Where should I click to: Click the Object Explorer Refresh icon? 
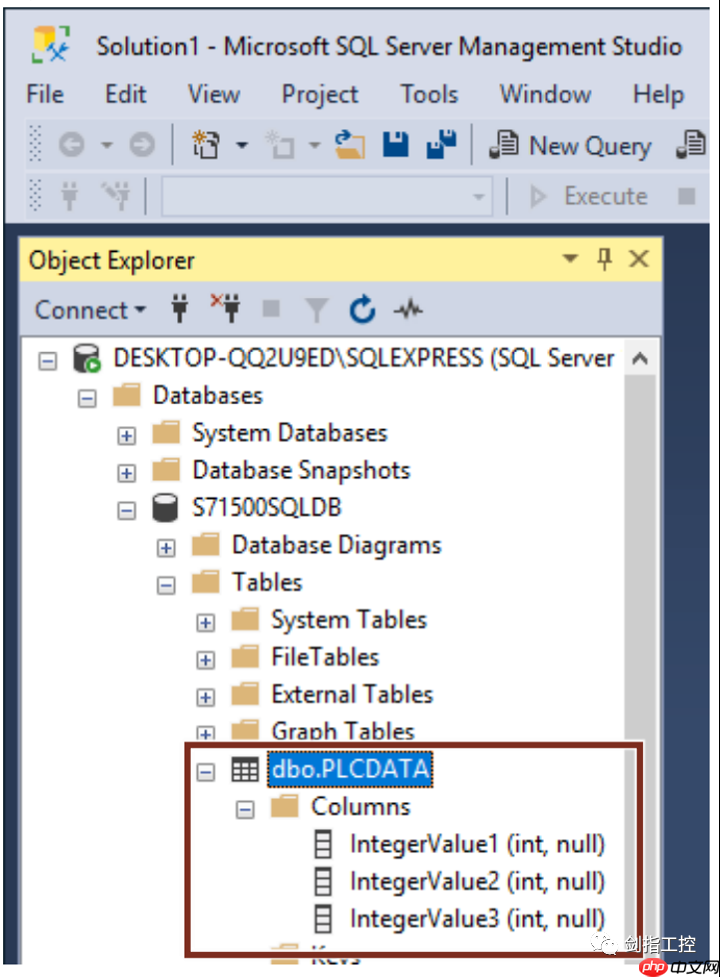(362, 309)
